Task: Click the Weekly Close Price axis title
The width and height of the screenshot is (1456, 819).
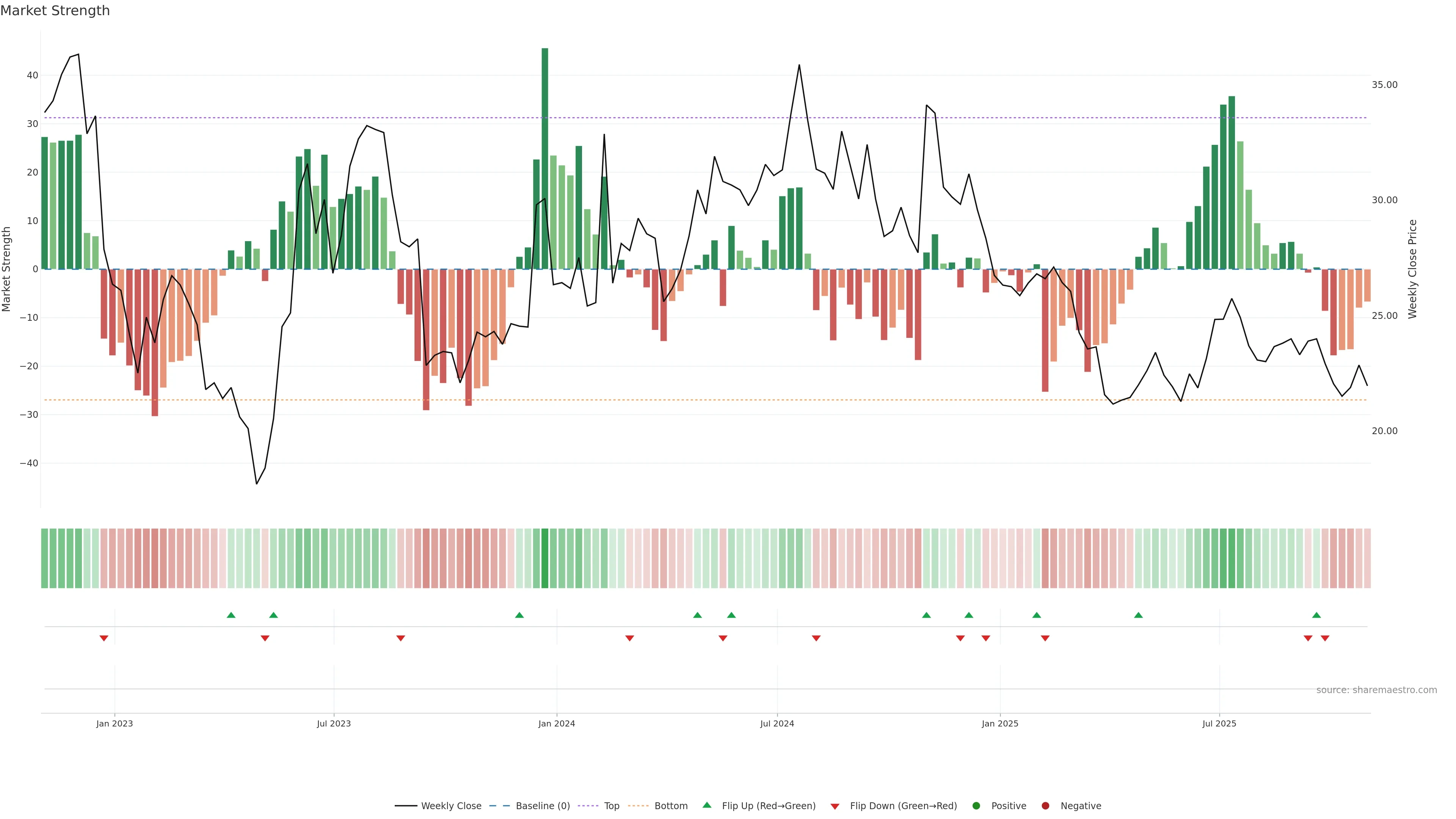Action: [x=1412, y=269]
